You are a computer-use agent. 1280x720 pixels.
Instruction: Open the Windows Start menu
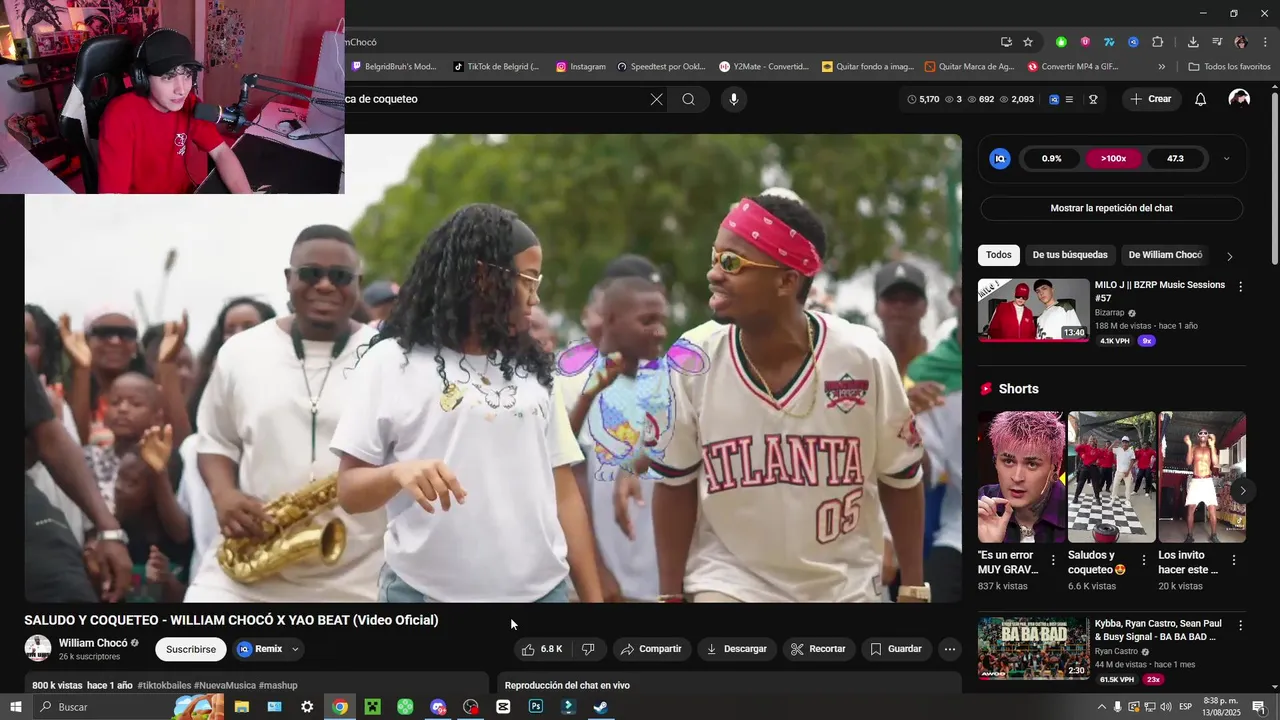click(15, 707)
